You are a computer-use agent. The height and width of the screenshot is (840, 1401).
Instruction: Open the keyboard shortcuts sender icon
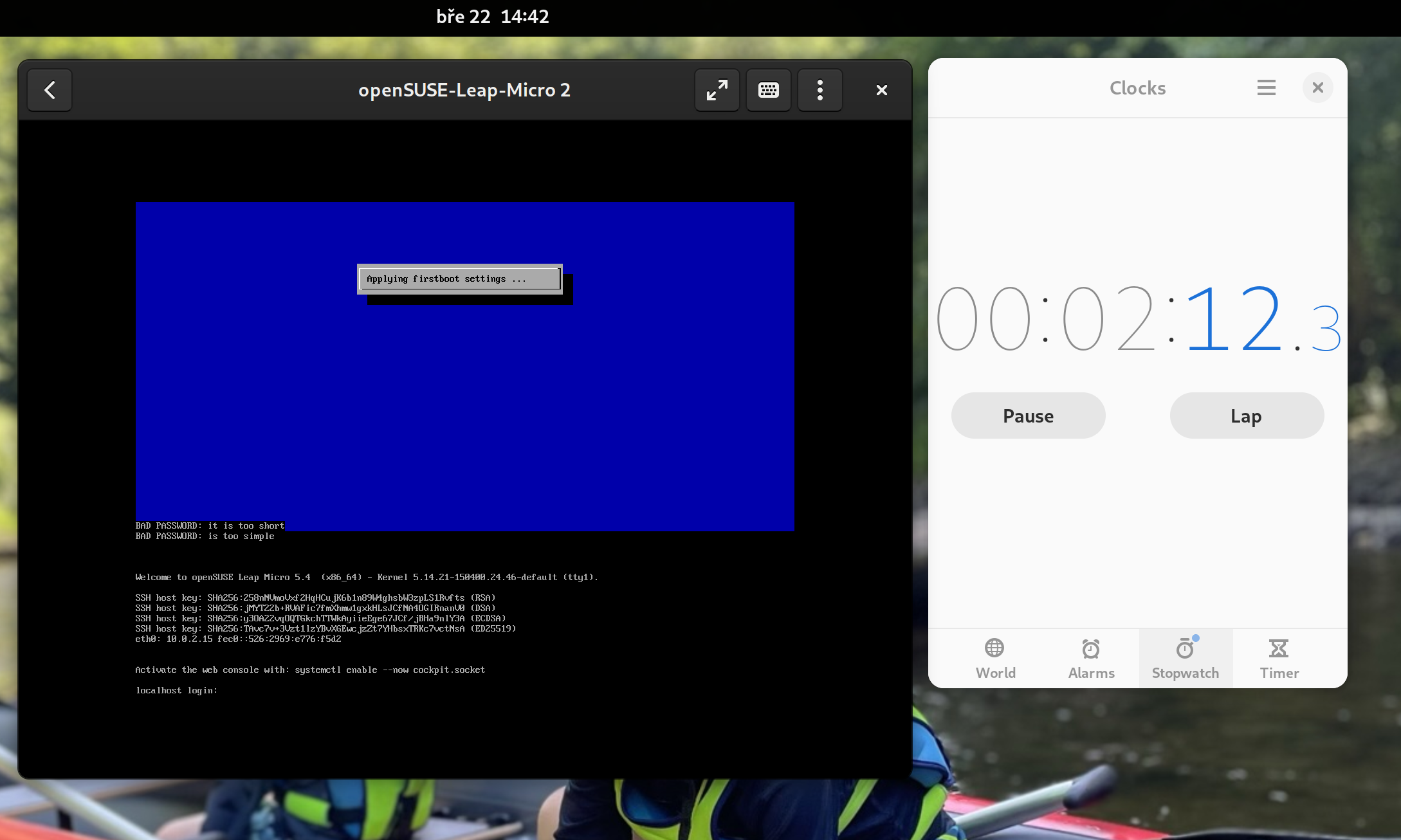pyautogui.click(x=768, y=90)
